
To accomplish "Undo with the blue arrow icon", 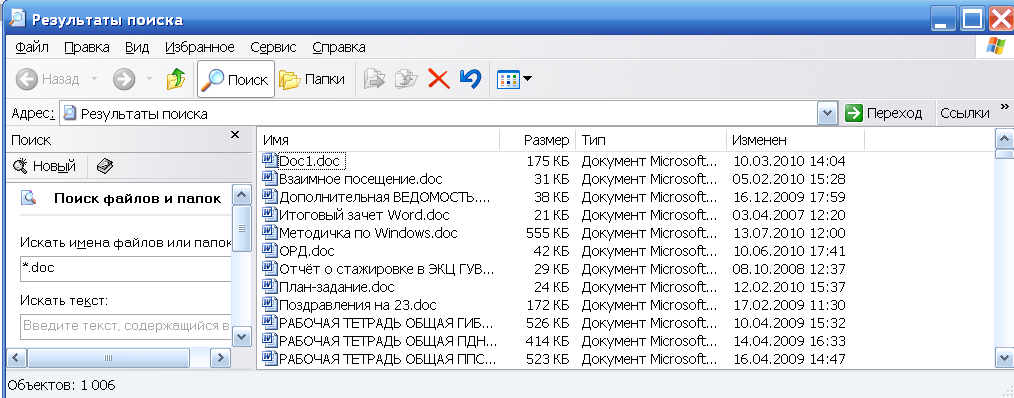I will tap(470, 79).
